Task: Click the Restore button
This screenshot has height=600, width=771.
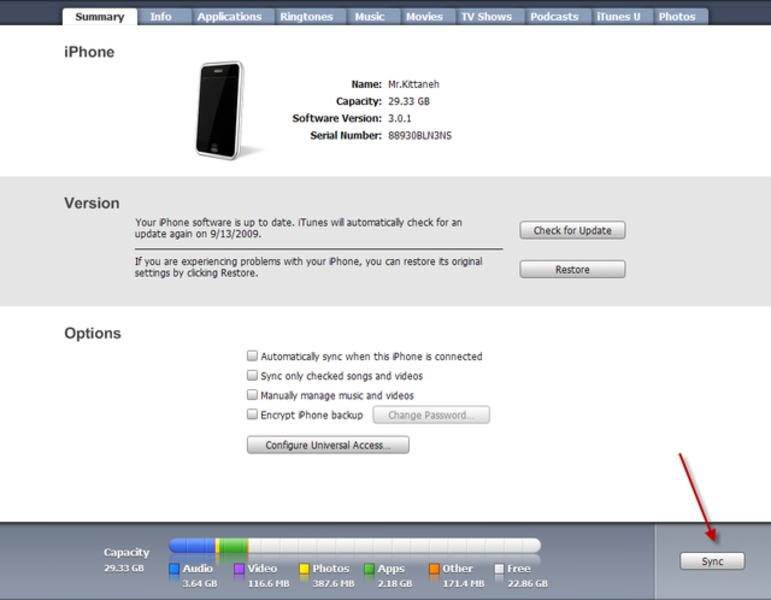Action: [572, 270]
